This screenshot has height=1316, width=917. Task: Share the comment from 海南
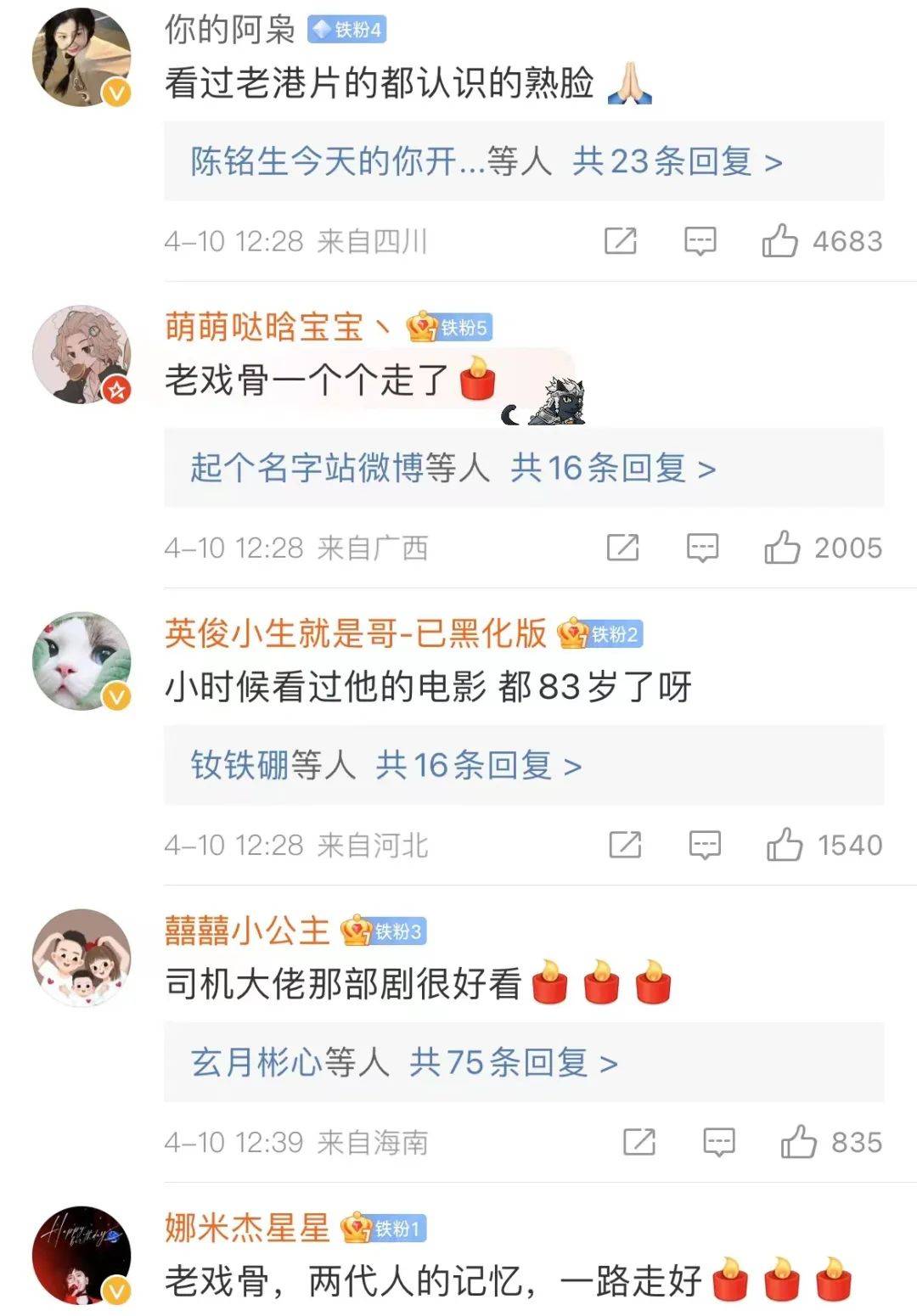(639, 1142)
